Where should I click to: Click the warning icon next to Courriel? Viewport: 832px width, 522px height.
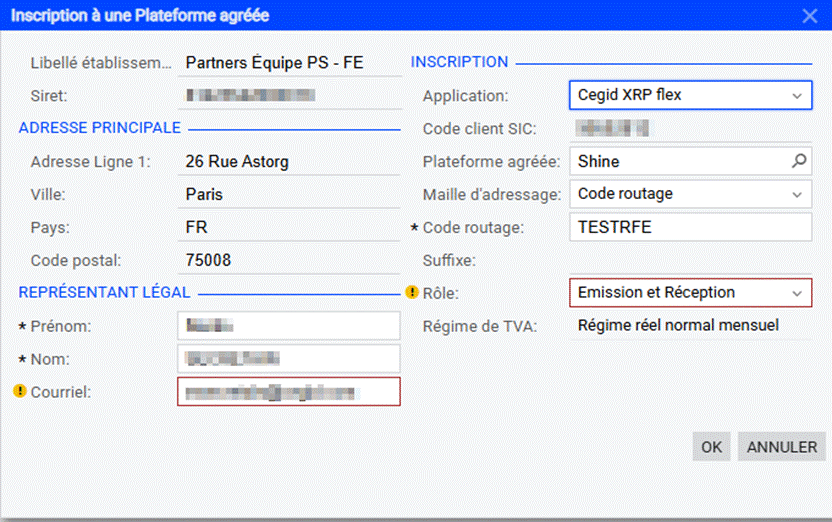coord(20,392)
